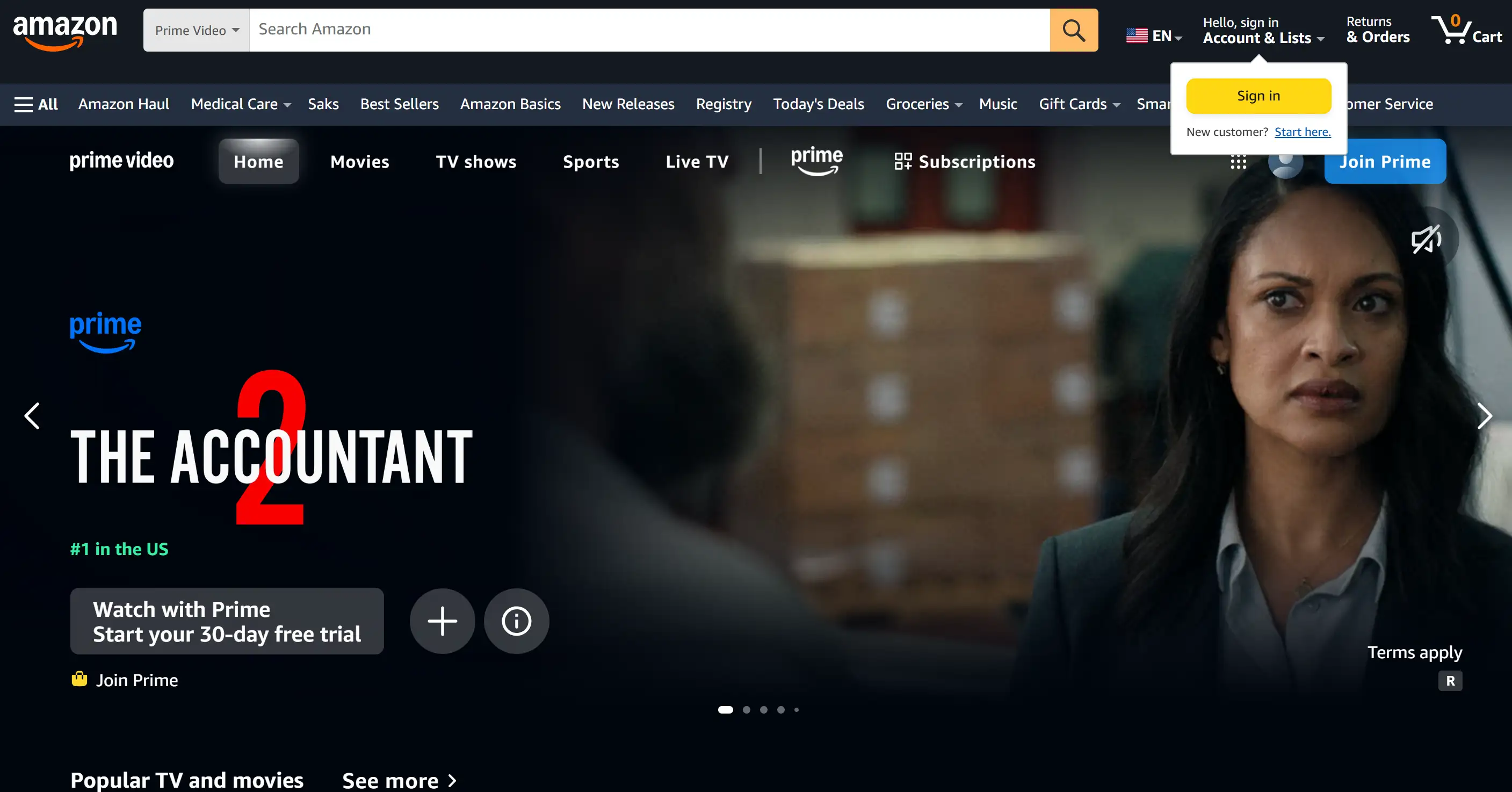Click the Amazon logo
This screenshot has width=1512, height=792.
point(65,32)
